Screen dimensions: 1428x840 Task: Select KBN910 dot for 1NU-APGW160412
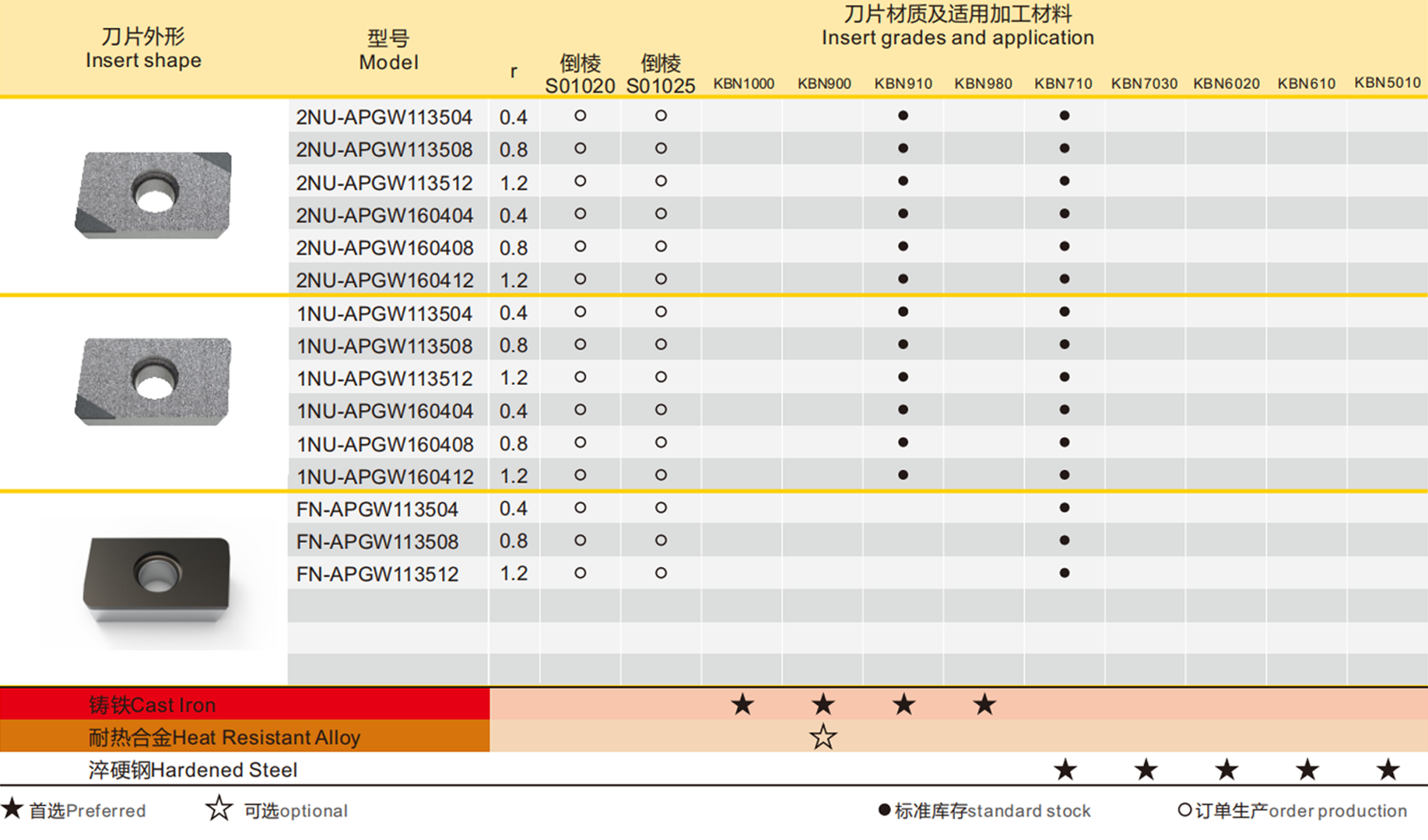(903, 475)
